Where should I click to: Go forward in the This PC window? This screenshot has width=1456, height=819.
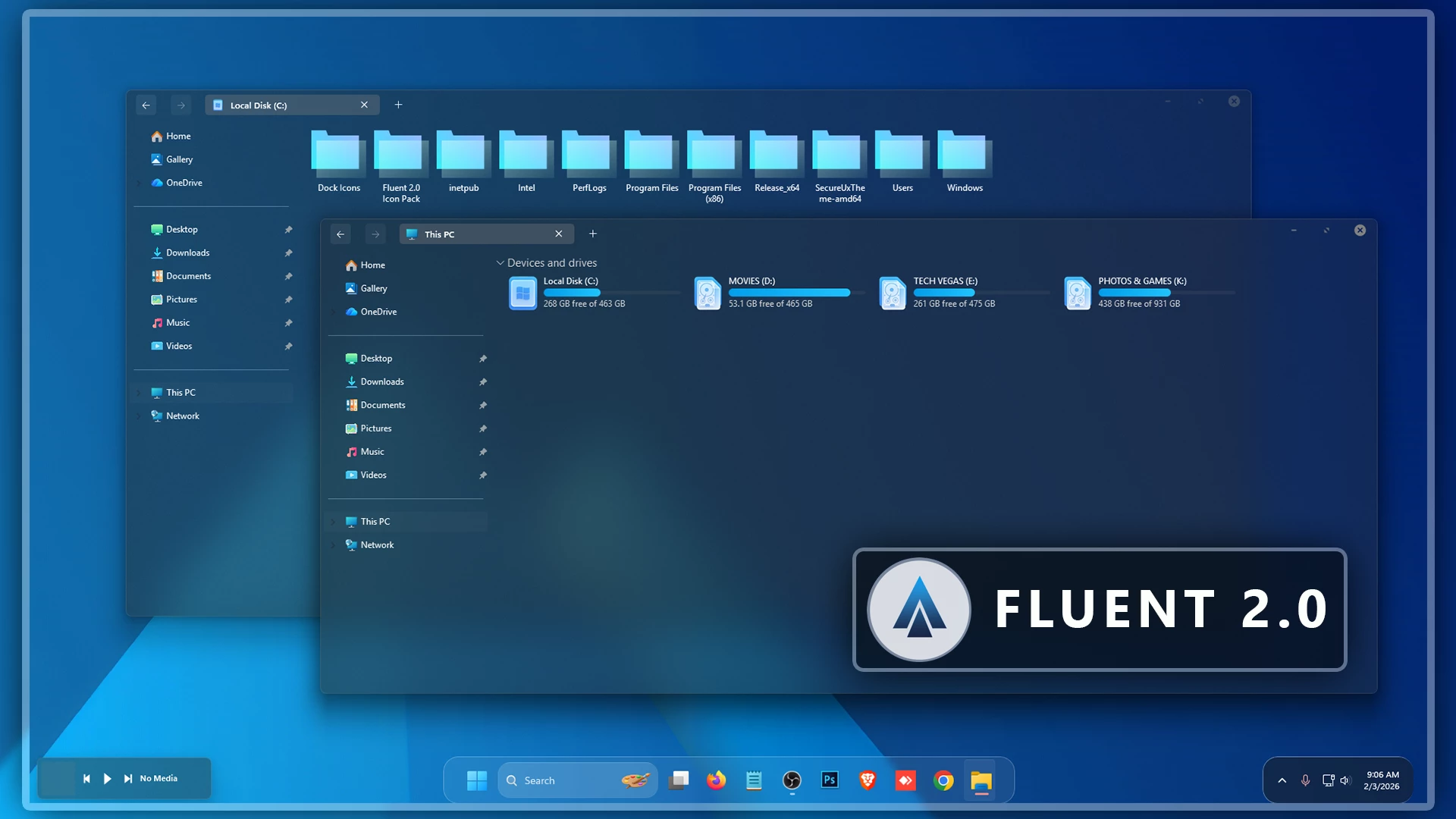coord(375,234)
